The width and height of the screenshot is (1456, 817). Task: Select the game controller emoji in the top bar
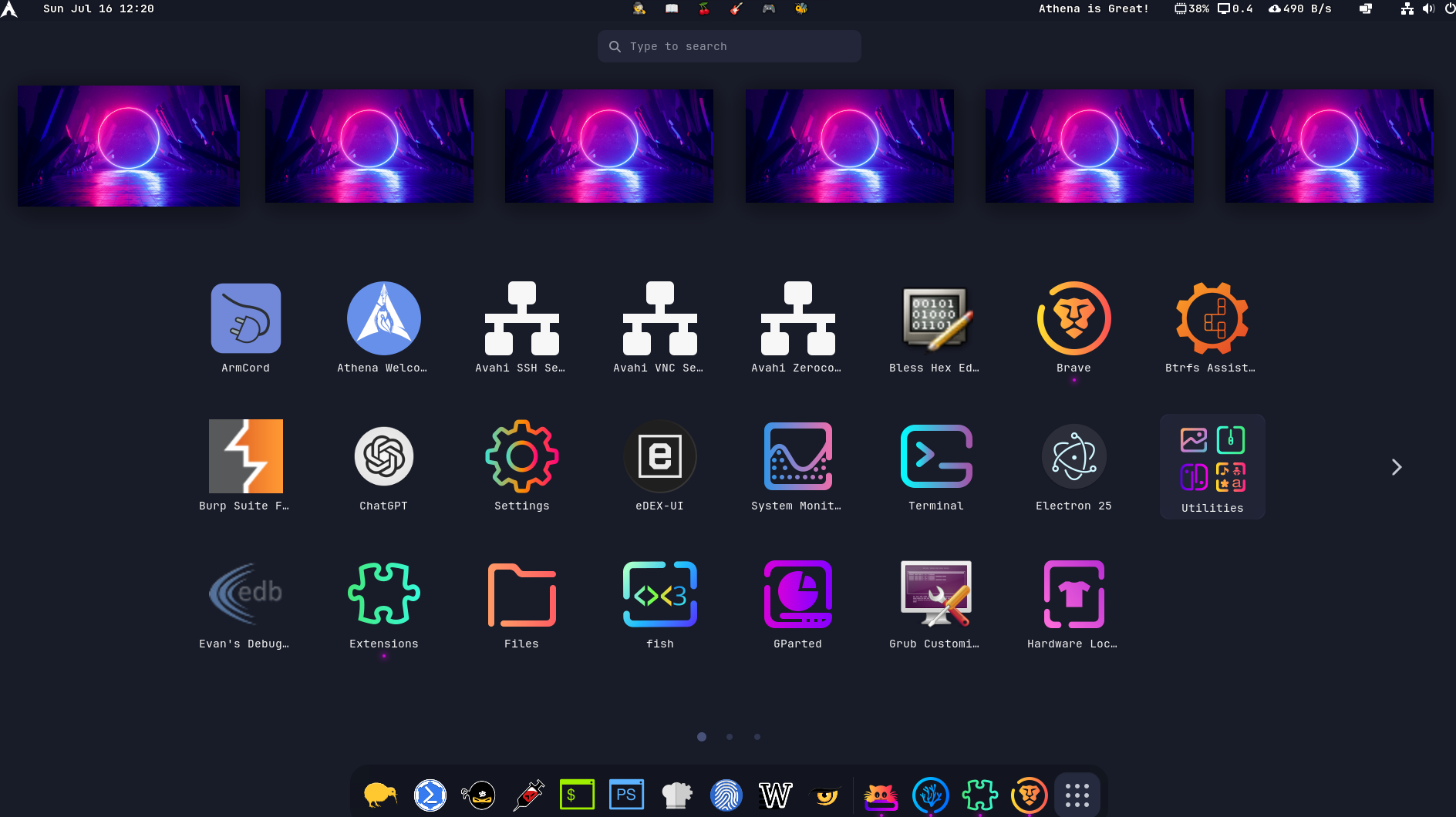769,8
